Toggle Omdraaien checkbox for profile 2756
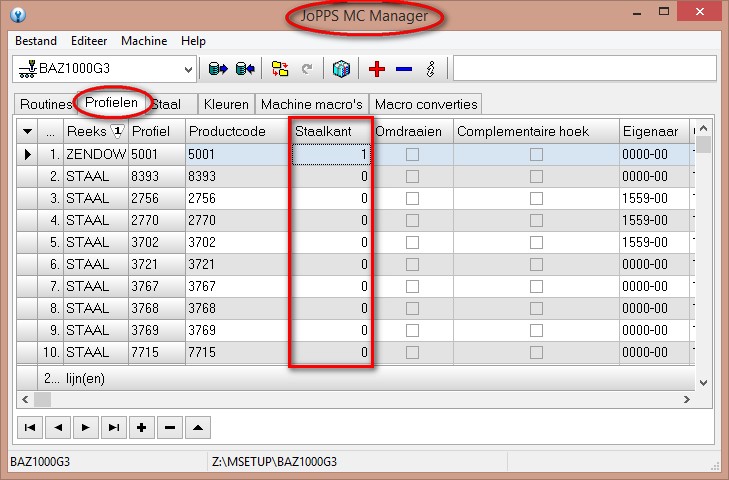The image size is (729, 480). (x=412, y=199)
